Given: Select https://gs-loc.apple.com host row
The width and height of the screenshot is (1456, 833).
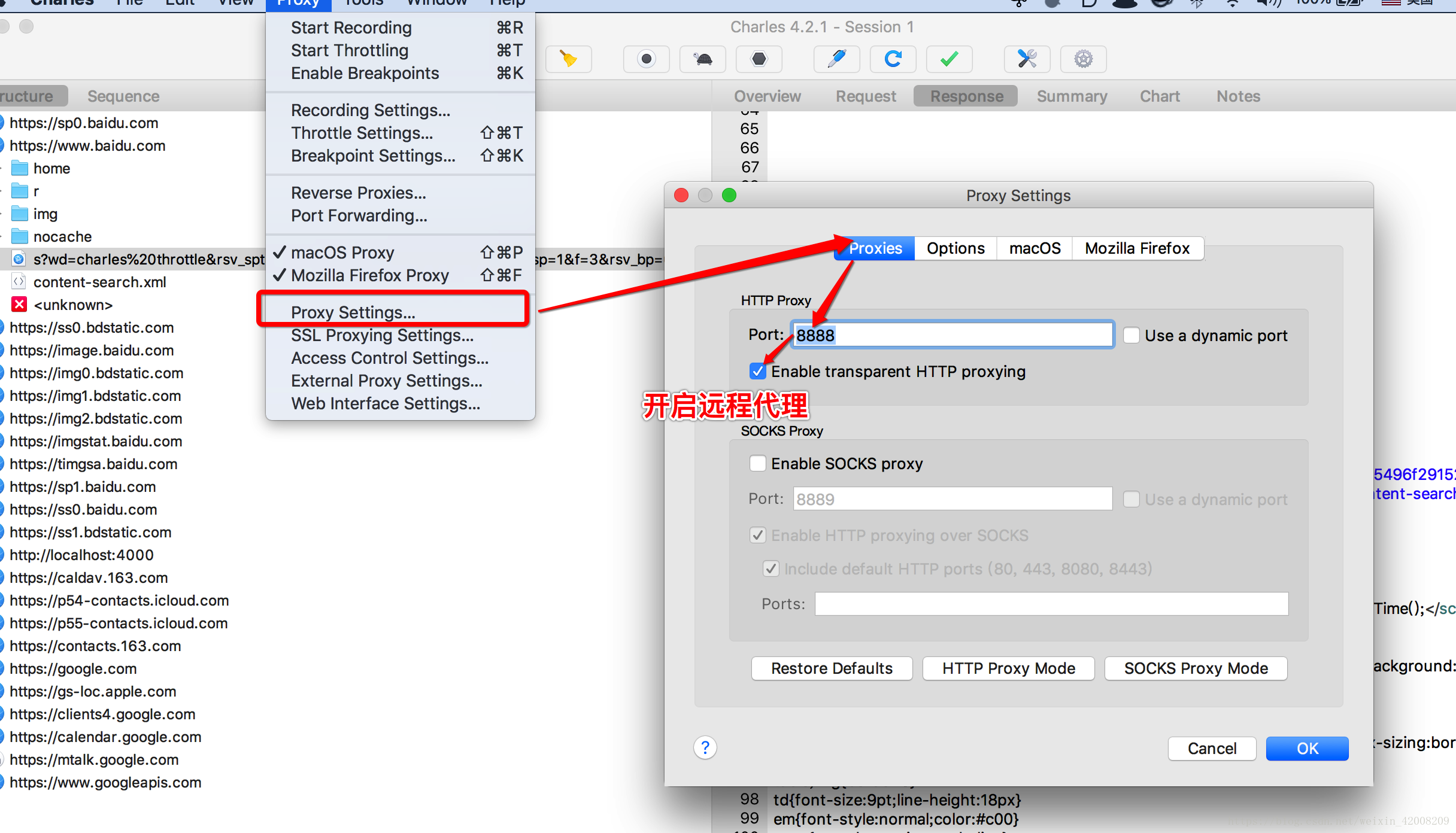Looking at the screenshot, I should pyautogui.click(x=93, y=691).
